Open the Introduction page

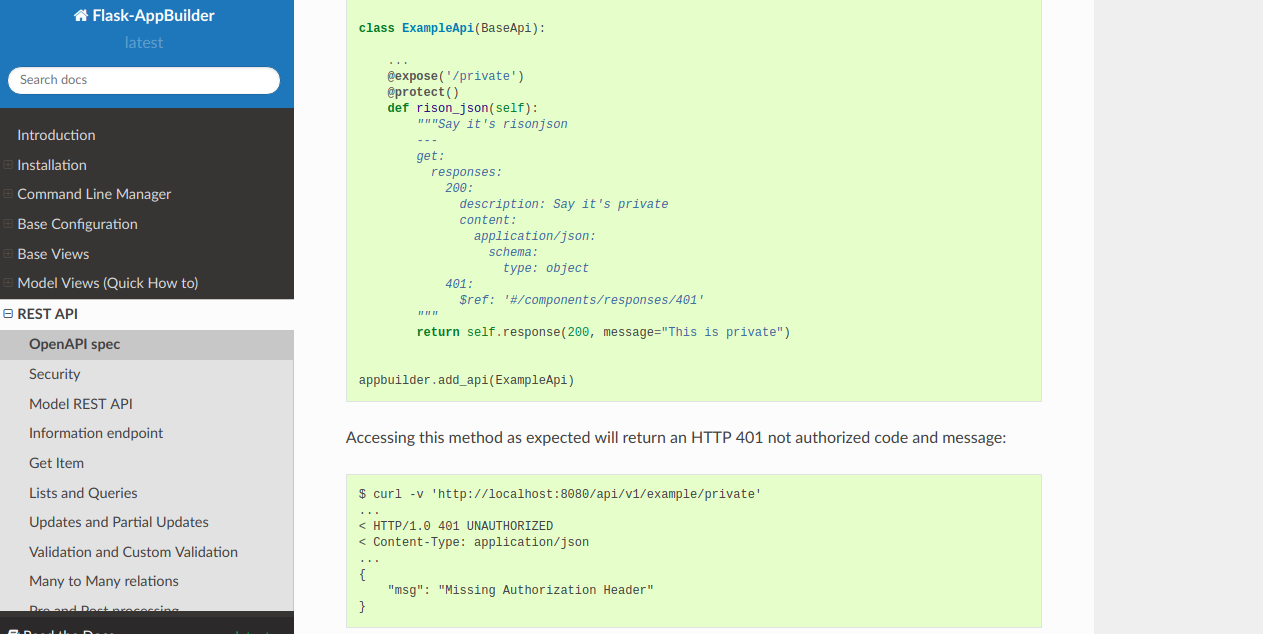pyautogui.click(x=56, y=135)
